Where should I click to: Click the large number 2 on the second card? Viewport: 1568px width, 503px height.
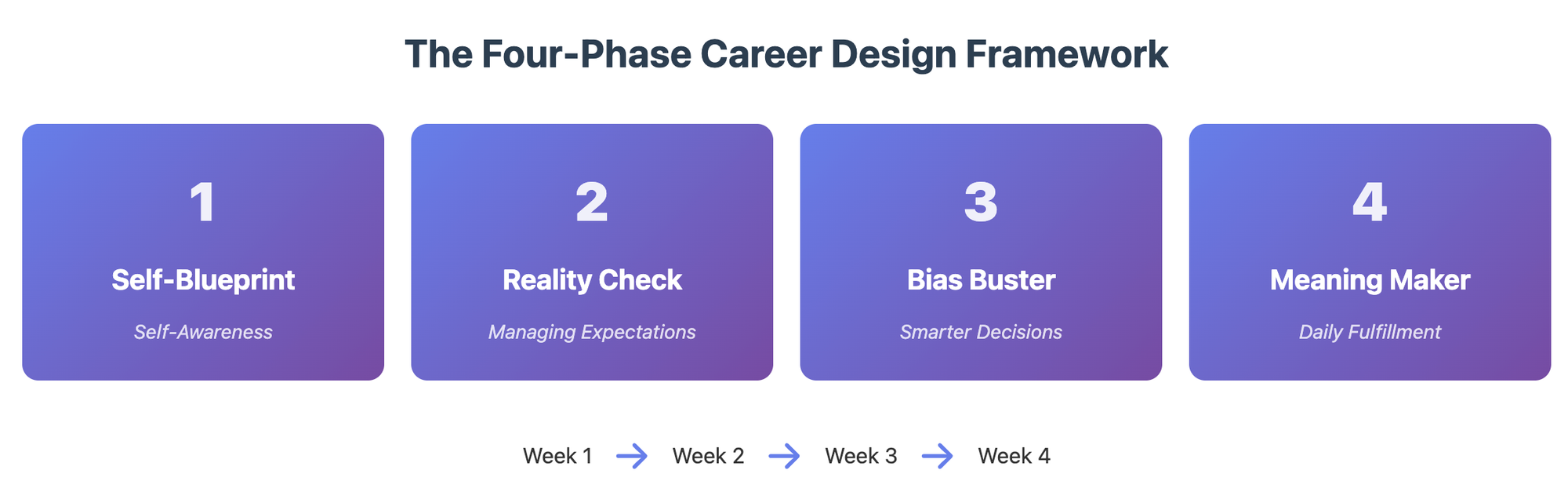[592, 202]
